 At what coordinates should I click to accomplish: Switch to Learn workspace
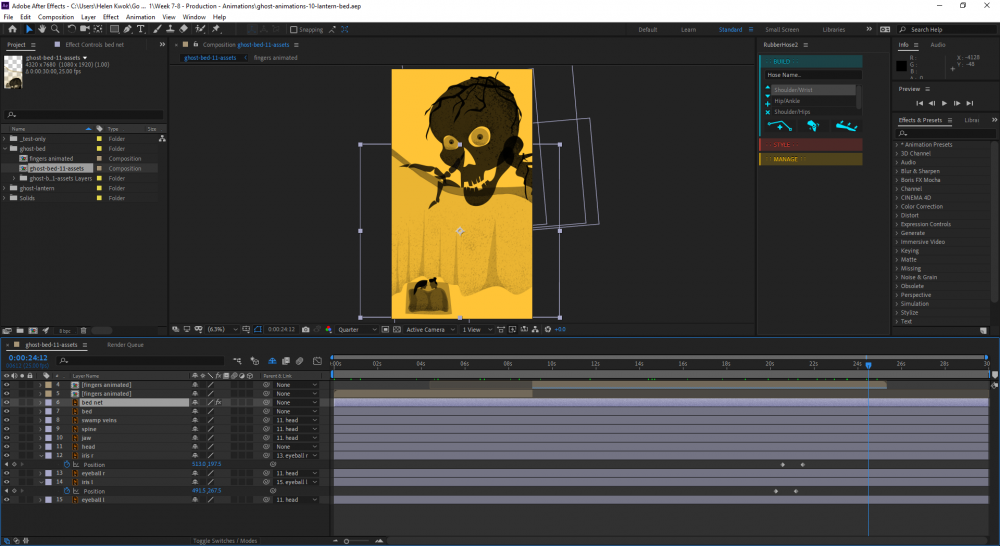tap(688, 29)
